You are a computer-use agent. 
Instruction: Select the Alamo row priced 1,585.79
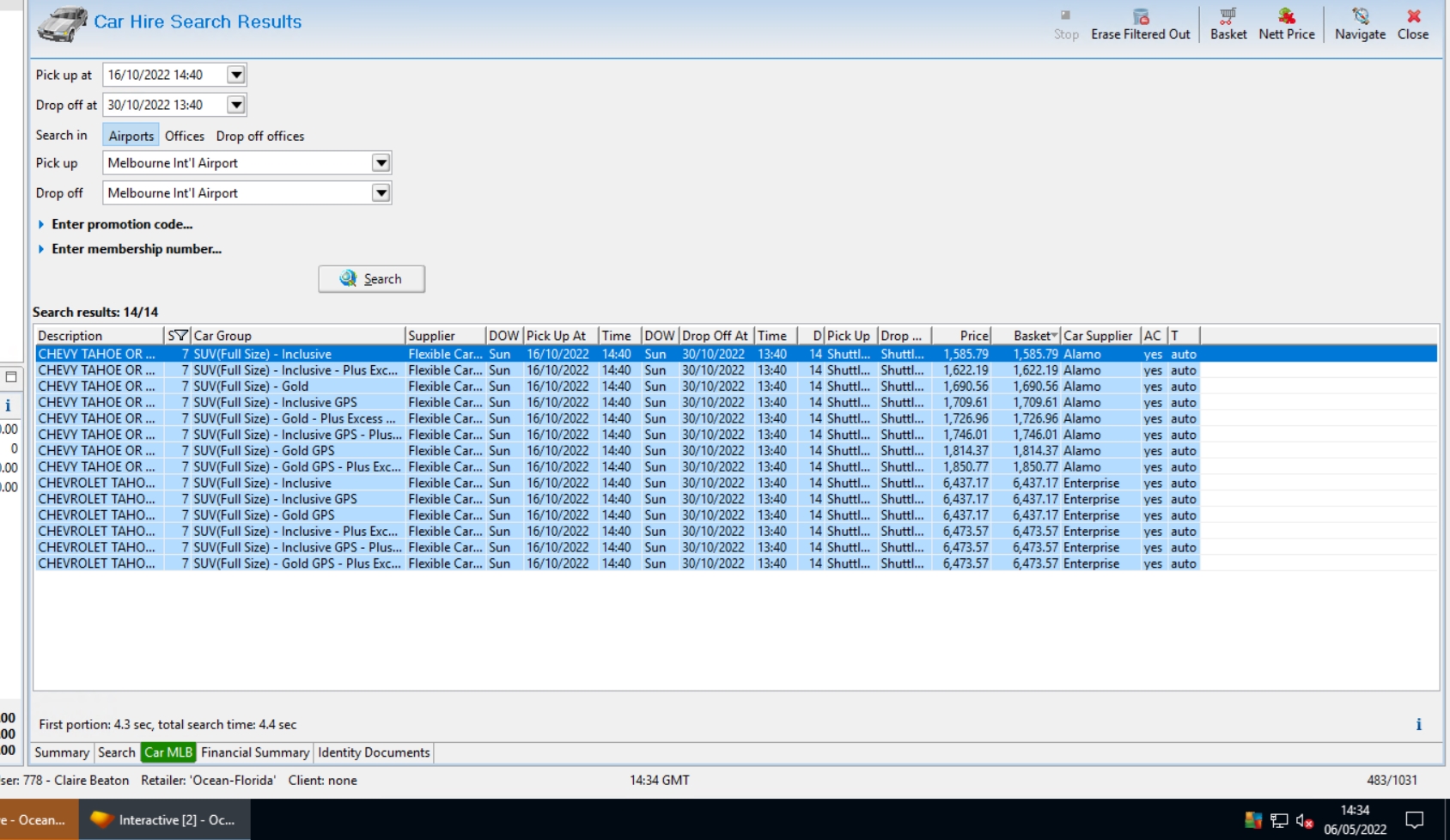point(735,354)
